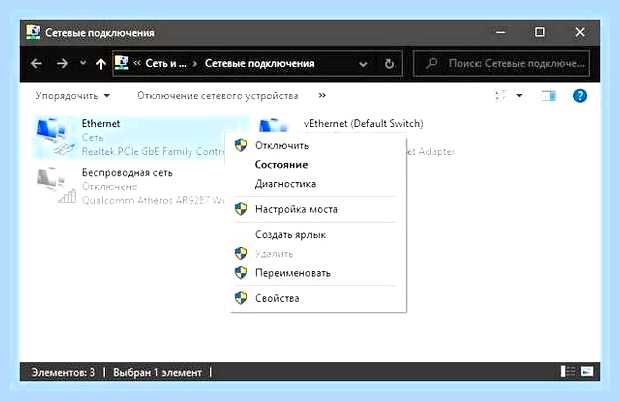Select 'Сетевые подключения' breadcrumb
The image size is (620, 401).
coord(259,63)
